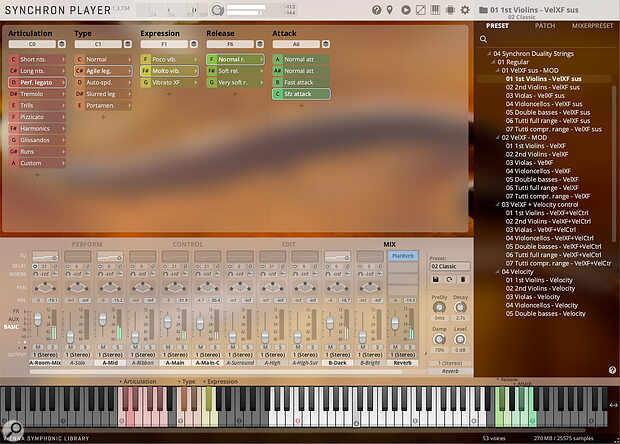Click the search magnifier in preset browser
620x444 pixels.
(484, 39)
